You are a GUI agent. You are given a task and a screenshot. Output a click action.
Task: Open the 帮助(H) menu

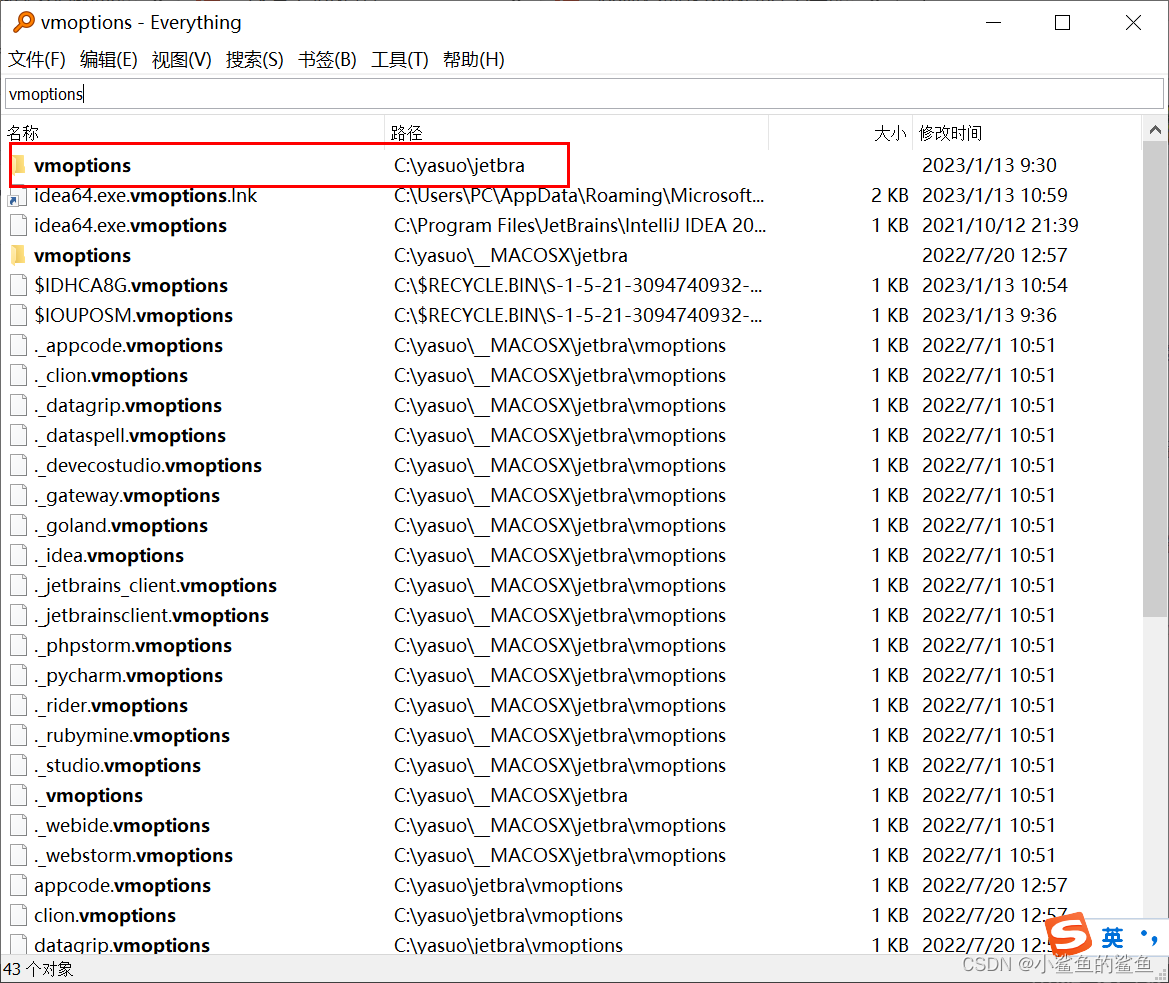pyautogui.click(x=472, y=59)
